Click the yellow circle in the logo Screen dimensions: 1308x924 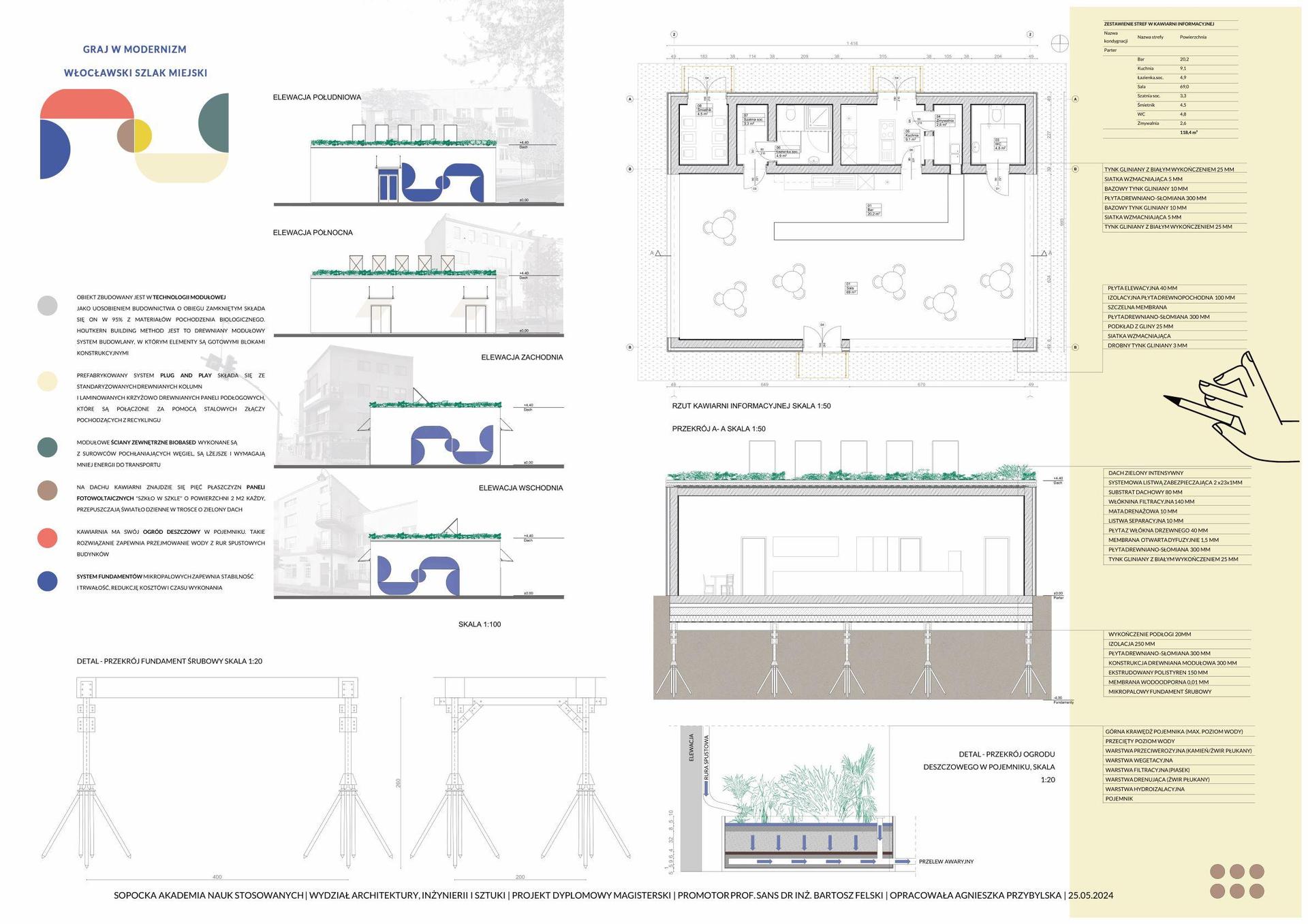point(142,136)
